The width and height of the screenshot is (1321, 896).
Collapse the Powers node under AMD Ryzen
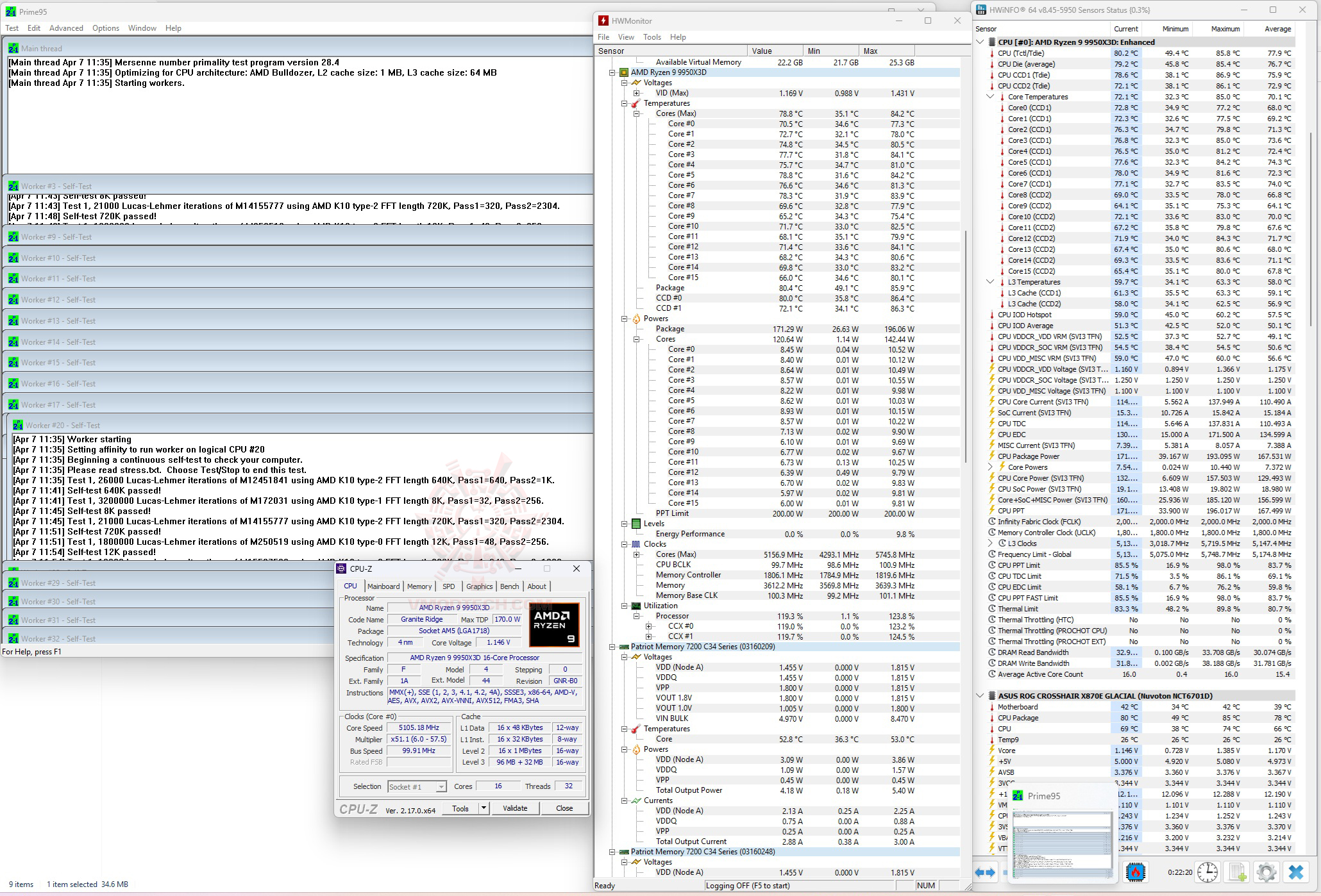point(625,319)
